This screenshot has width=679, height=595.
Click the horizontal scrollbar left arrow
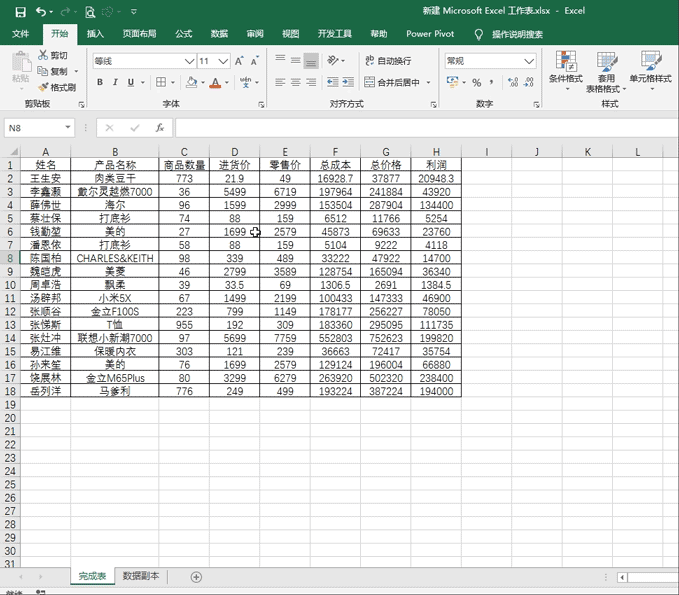[x=623, y=577]
